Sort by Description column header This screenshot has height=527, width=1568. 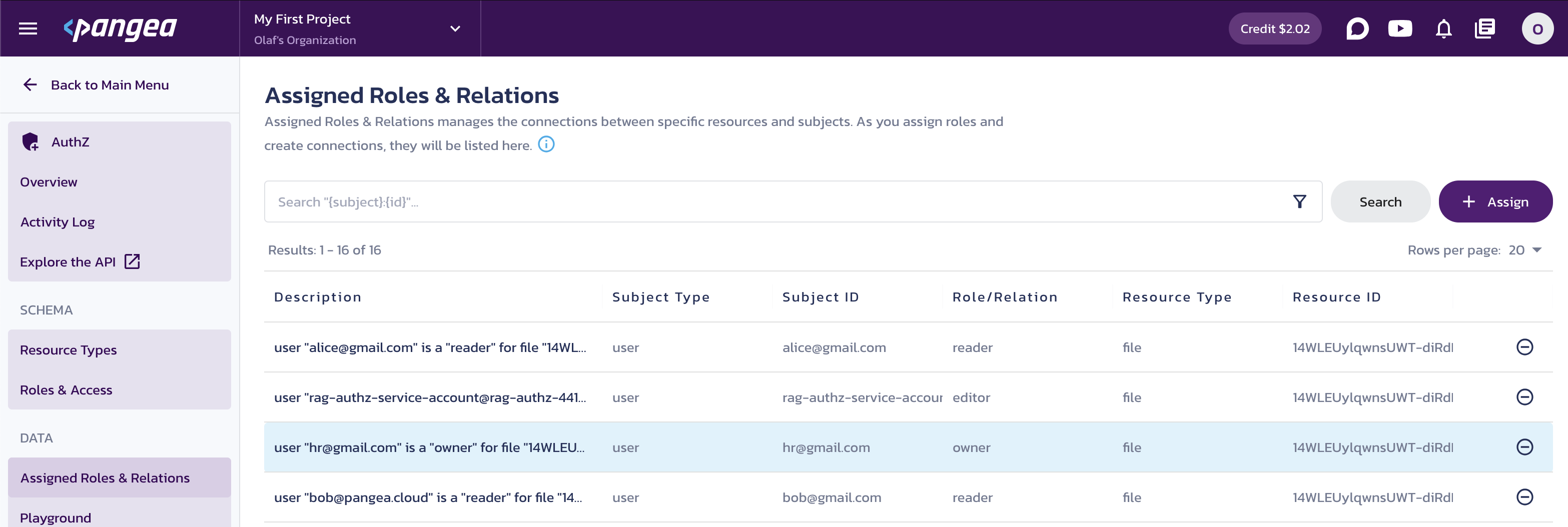click(317, 297)
